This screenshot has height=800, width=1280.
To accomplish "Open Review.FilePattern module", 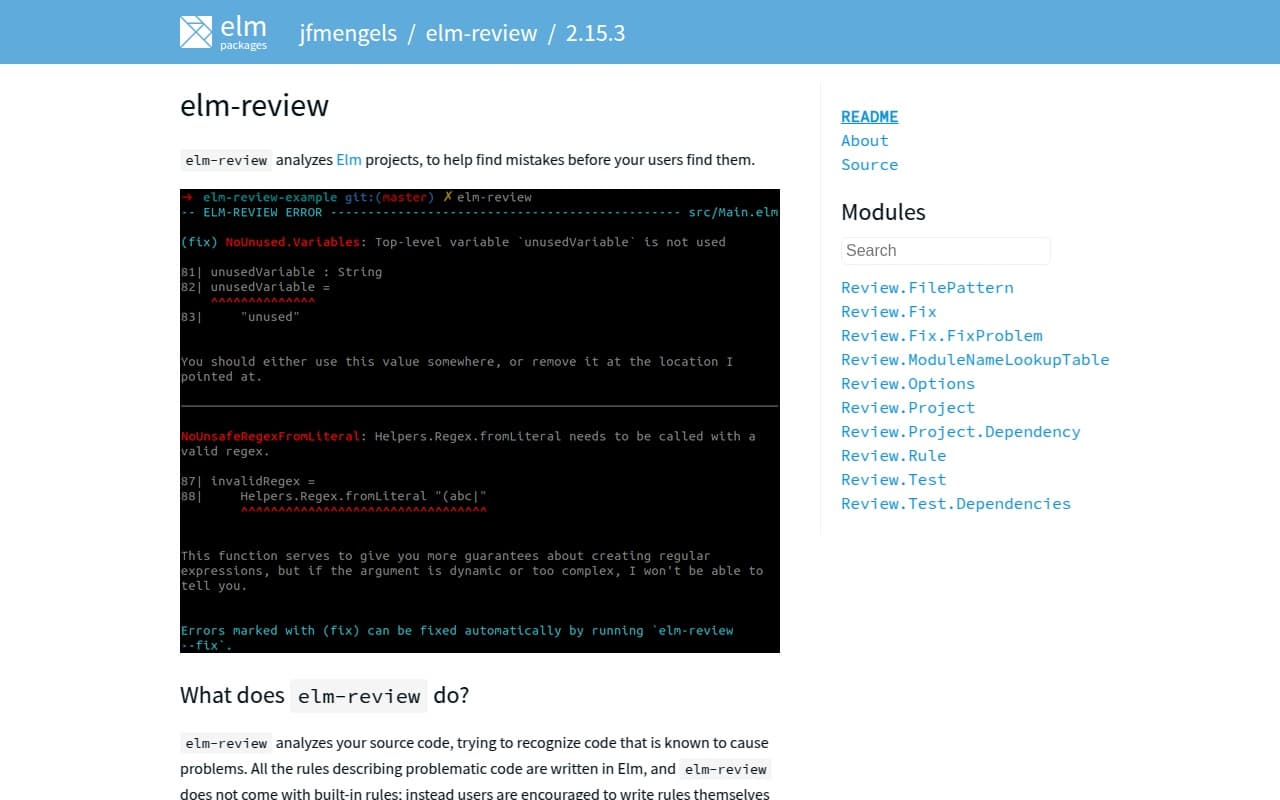I will point(927,288).
